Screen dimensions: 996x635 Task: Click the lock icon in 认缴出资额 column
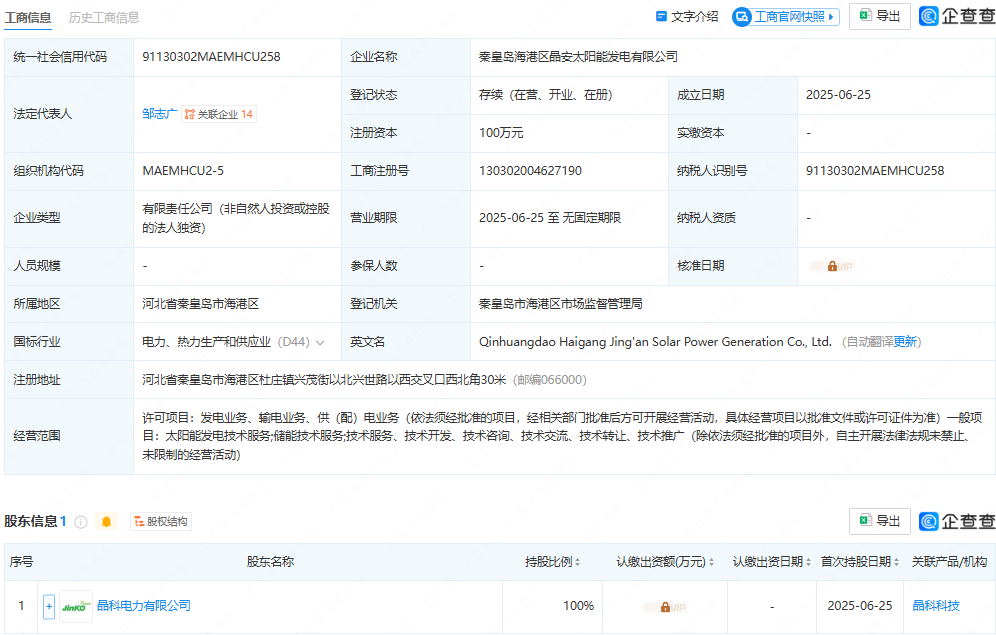pos(665,607)
